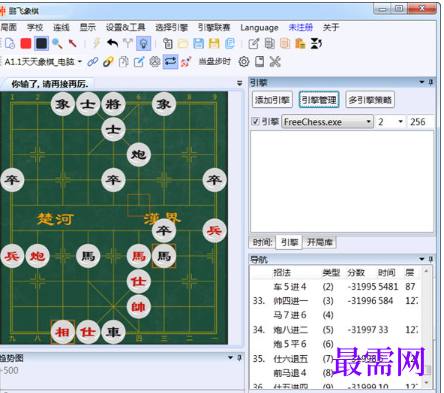444x393 pixels.
Task: Click the magnifier search icon
Action: 57,43
